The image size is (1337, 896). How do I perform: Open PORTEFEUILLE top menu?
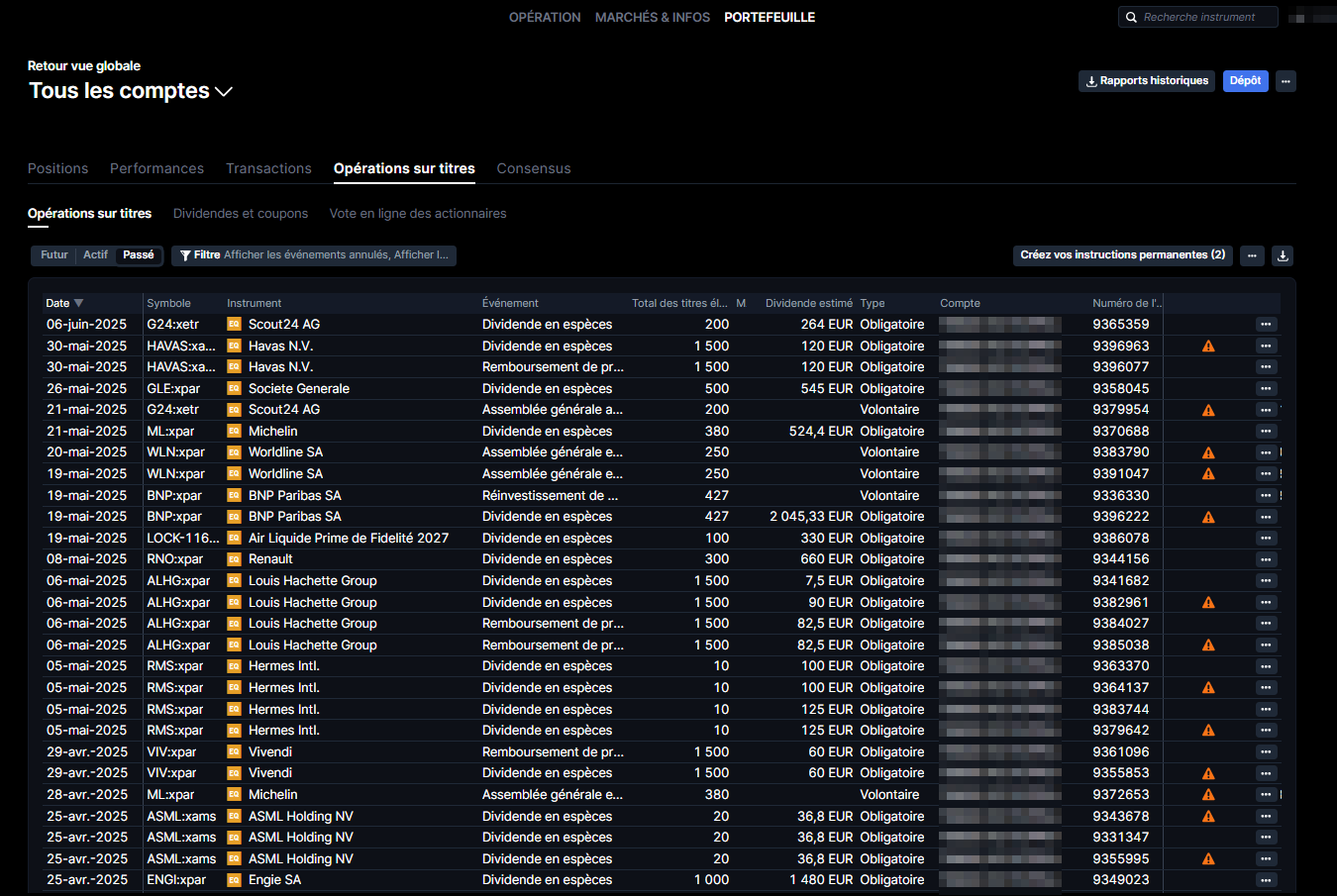pyautogui.click(x=770, y=17)
